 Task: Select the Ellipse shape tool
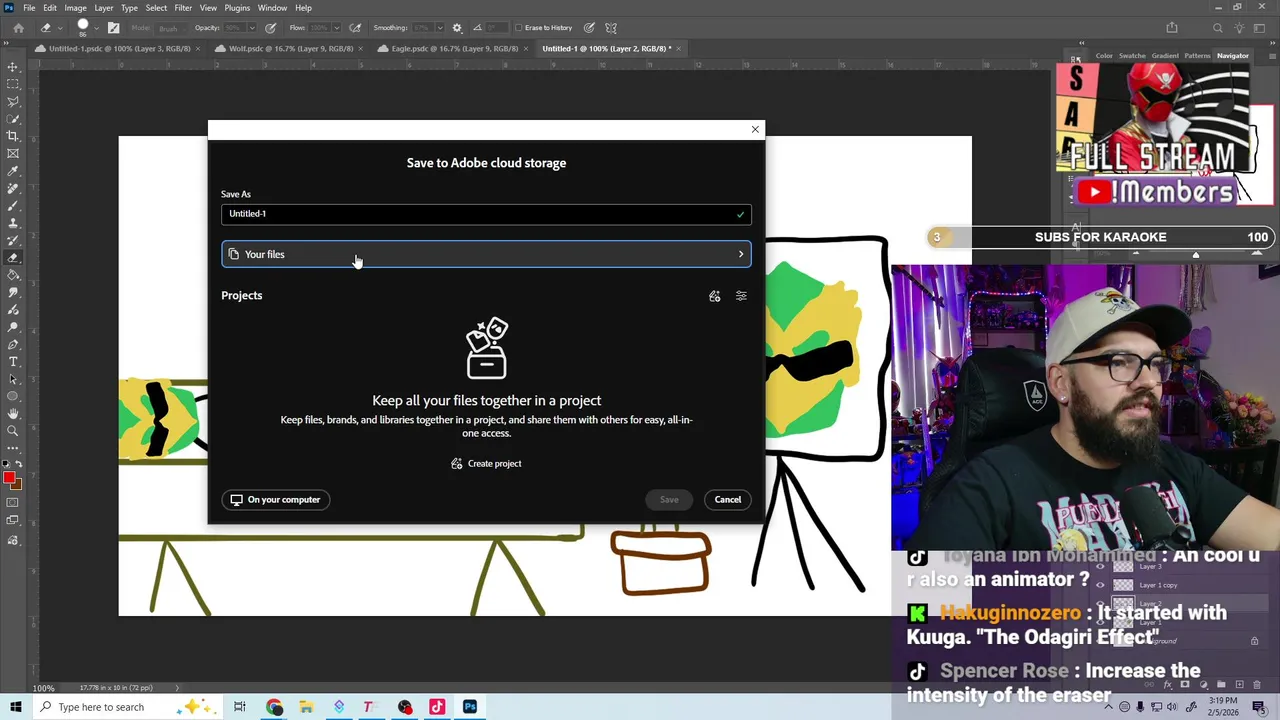13,396
